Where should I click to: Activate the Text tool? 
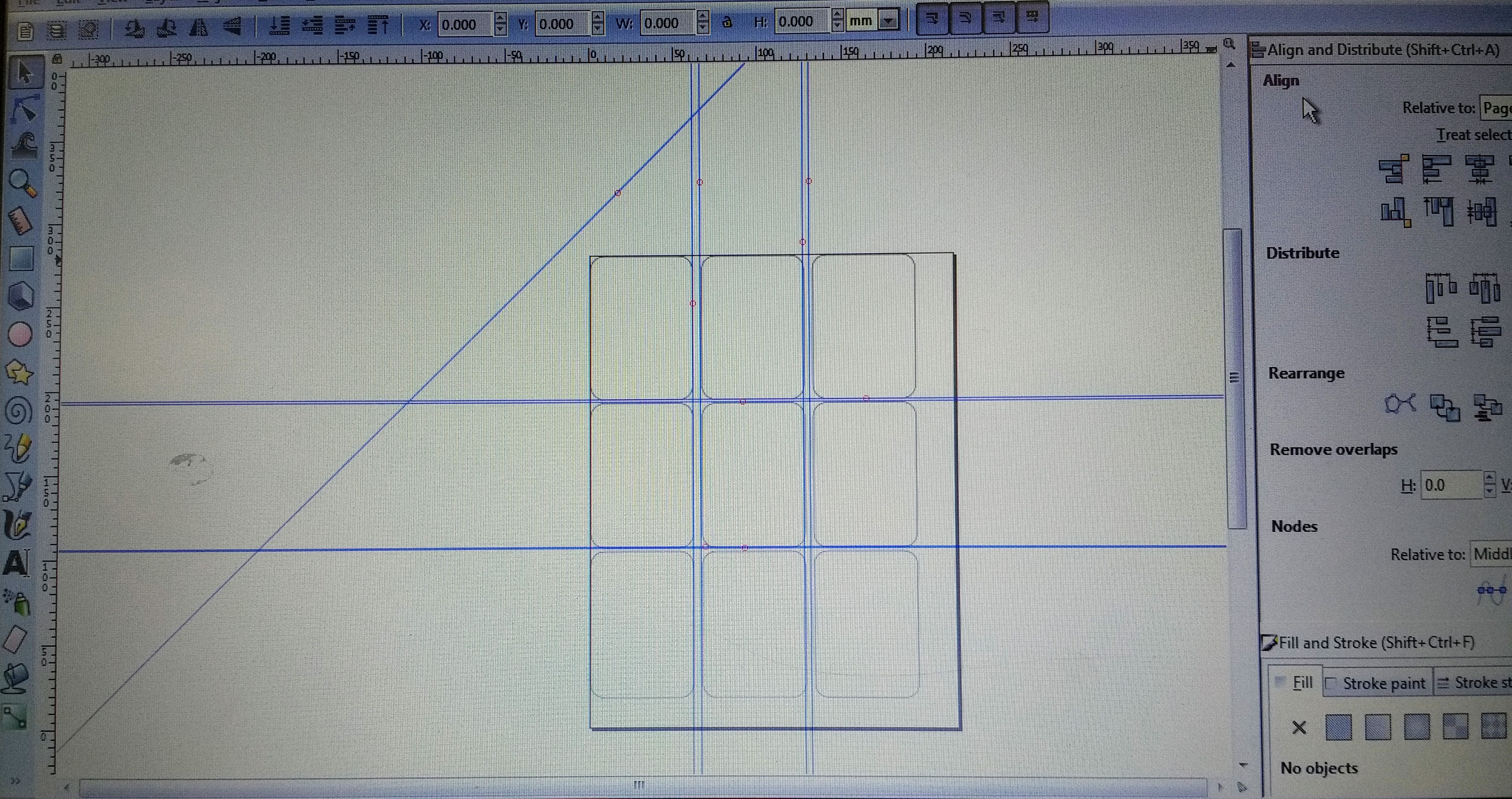point(16,563)
